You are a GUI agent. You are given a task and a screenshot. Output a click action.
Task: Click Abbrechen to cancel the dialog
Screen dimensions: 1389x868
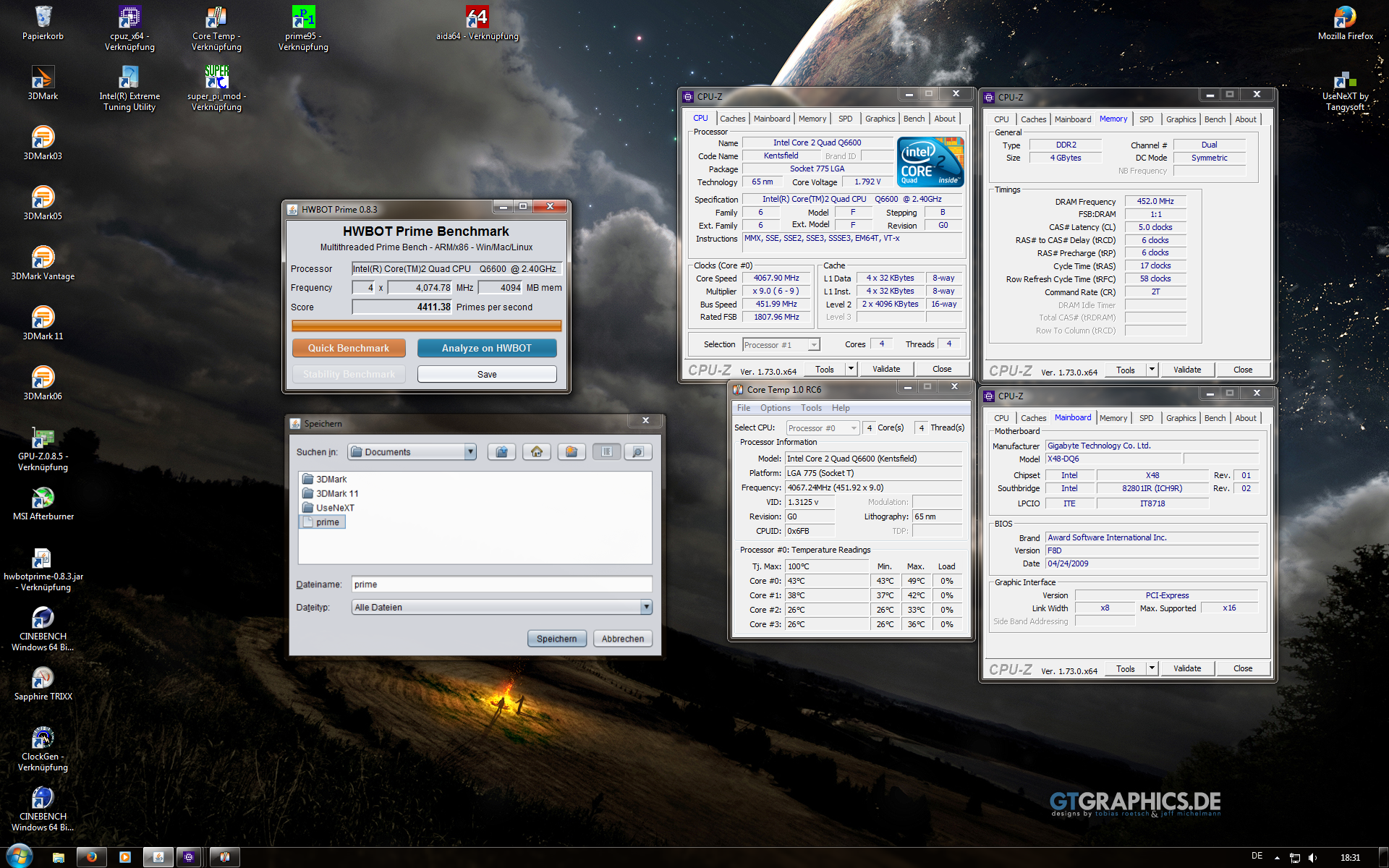[622, 639]
